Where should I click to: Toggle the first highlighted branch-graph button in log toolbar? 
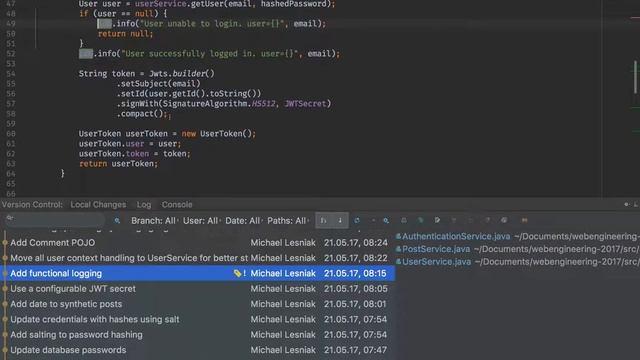(323, 220)
